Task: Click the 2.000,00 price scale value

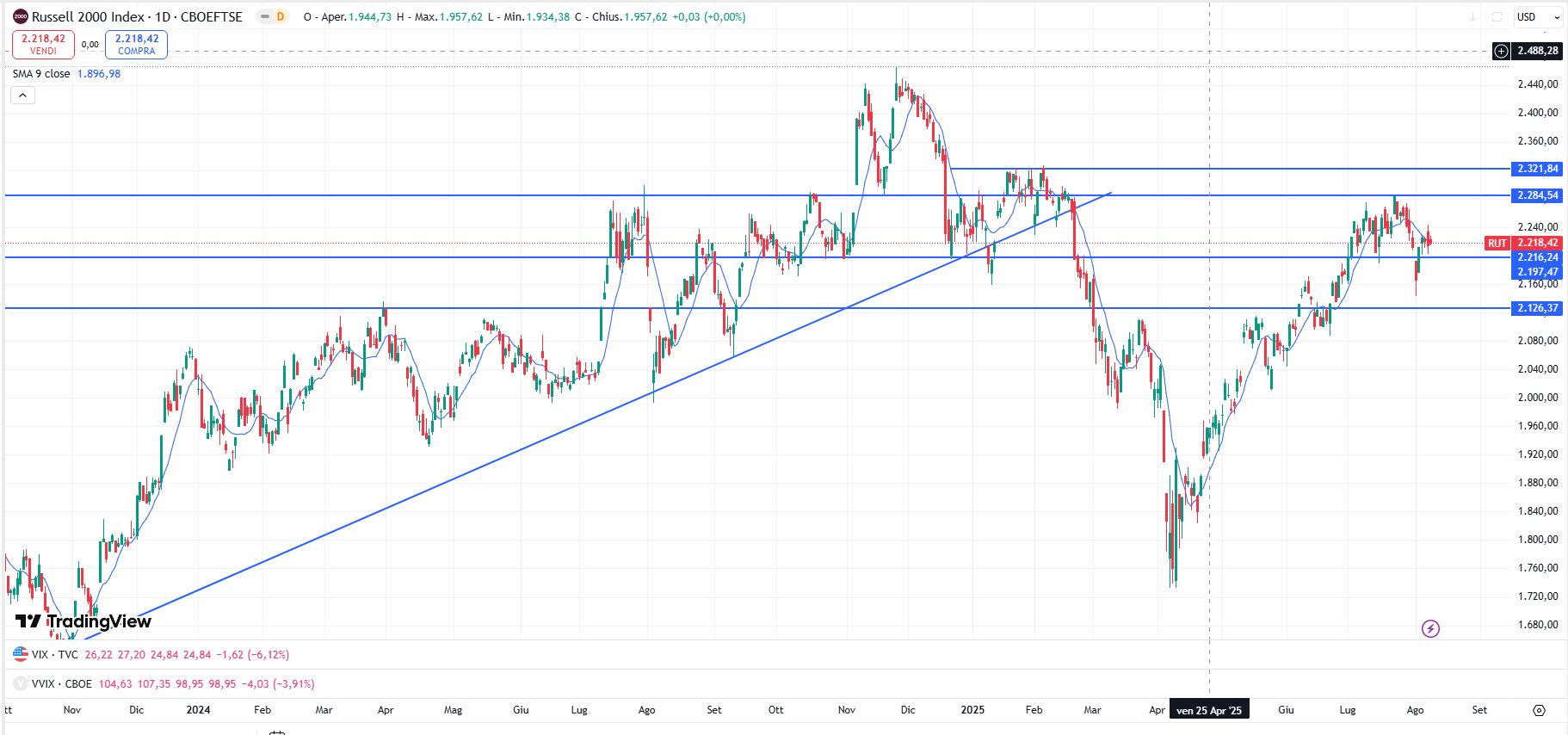Action: tap(1538, 398)
